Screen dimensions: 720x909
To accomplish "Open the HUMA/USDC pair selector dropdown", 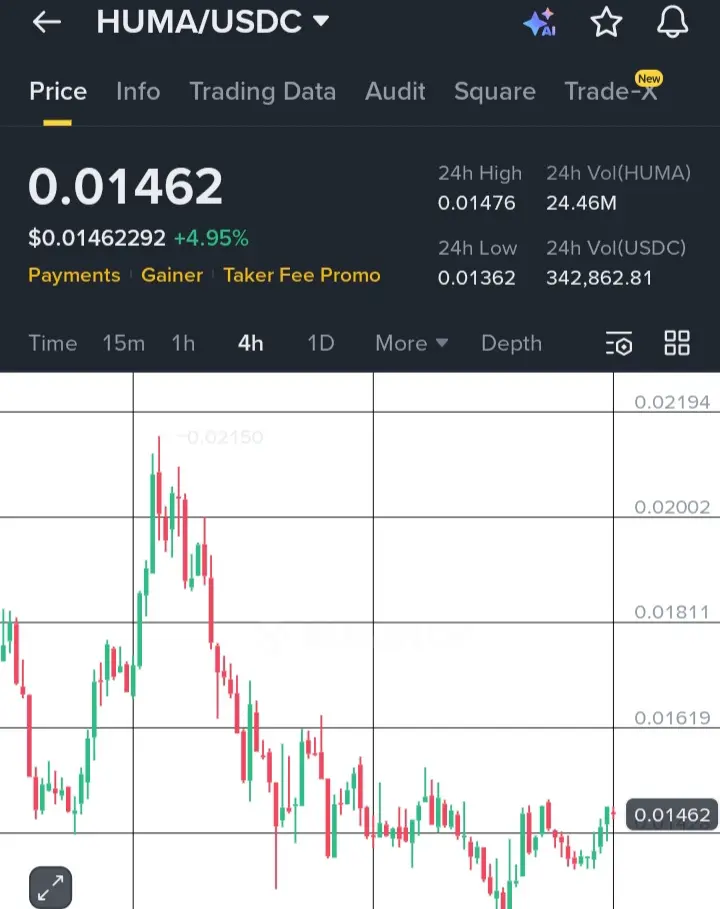I will pos(213,22).
